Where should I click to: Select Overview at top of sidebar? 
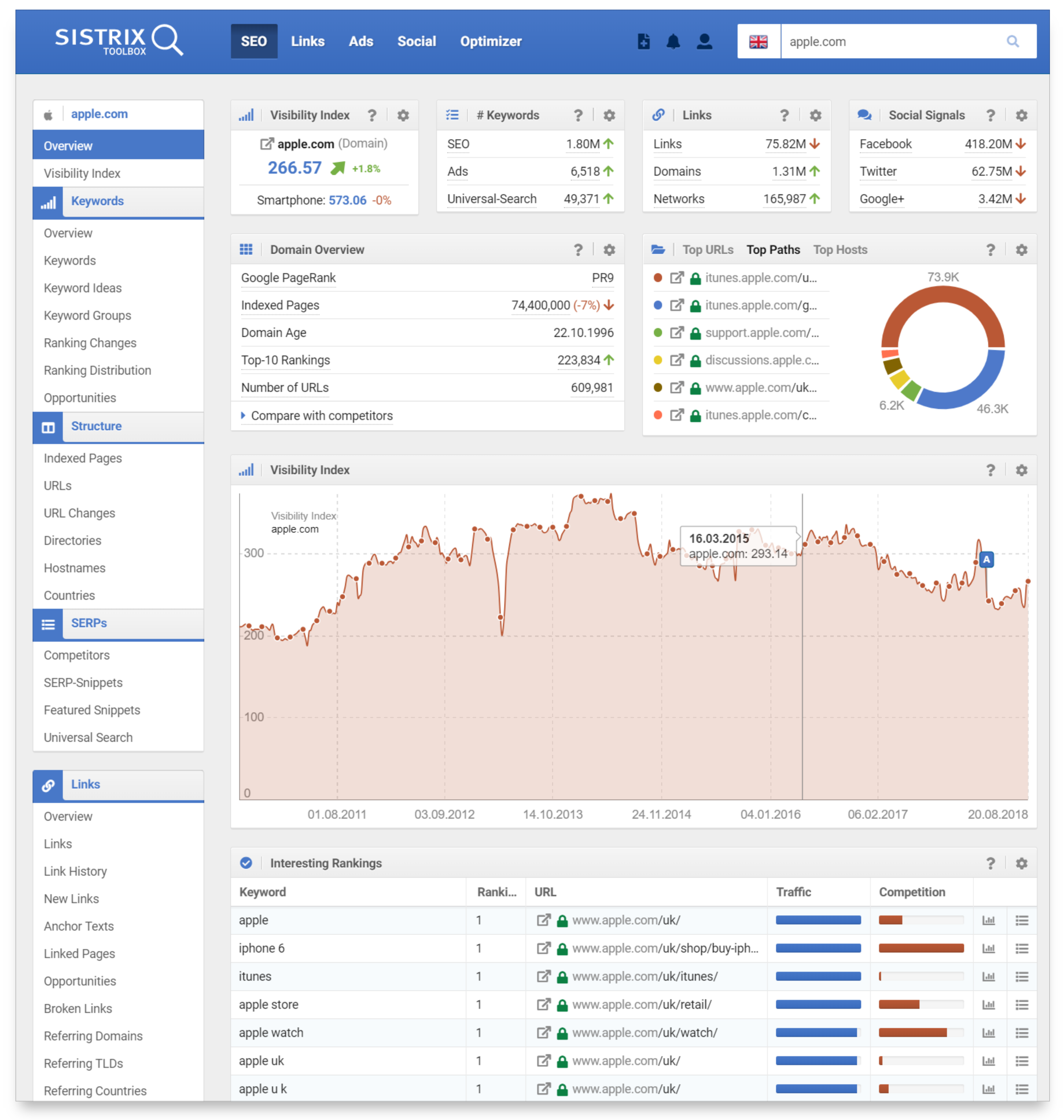[x=118, y=145]
